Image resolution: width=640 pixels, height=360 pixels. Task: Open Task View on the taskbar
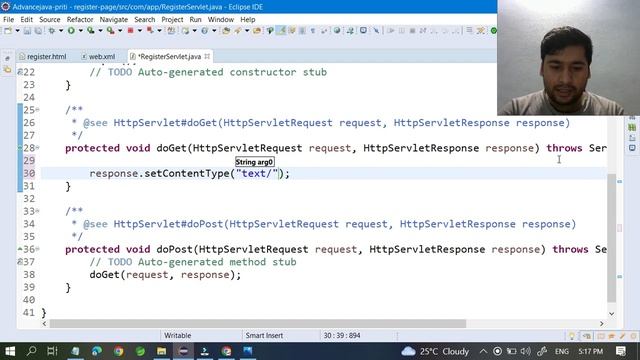pyautogui.click(x=52, y=351)
